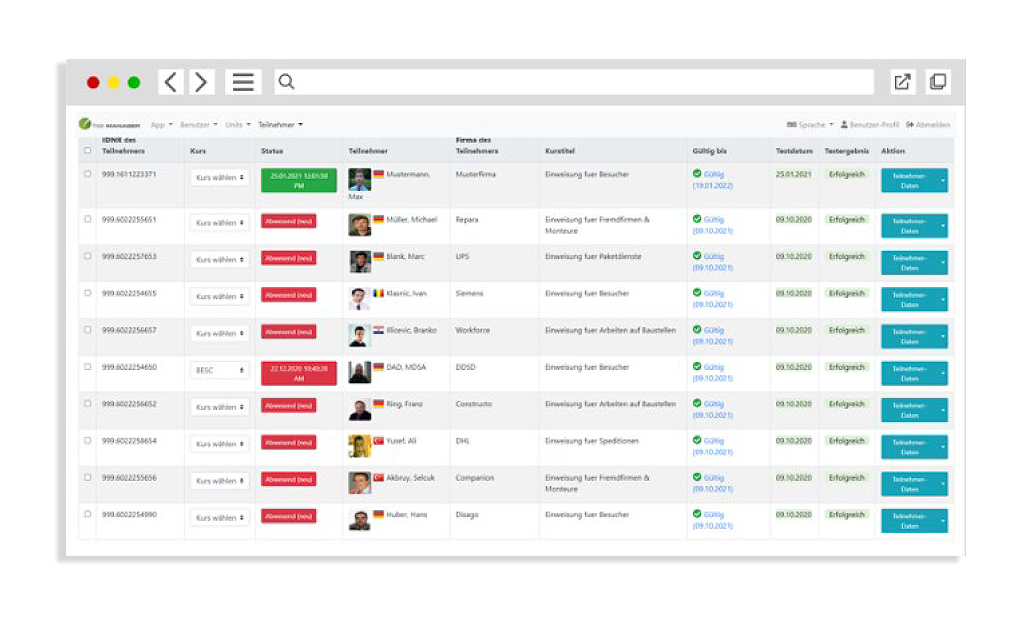
Task: Toggle the select-all checkbox in table header
Action: (88, 151)
